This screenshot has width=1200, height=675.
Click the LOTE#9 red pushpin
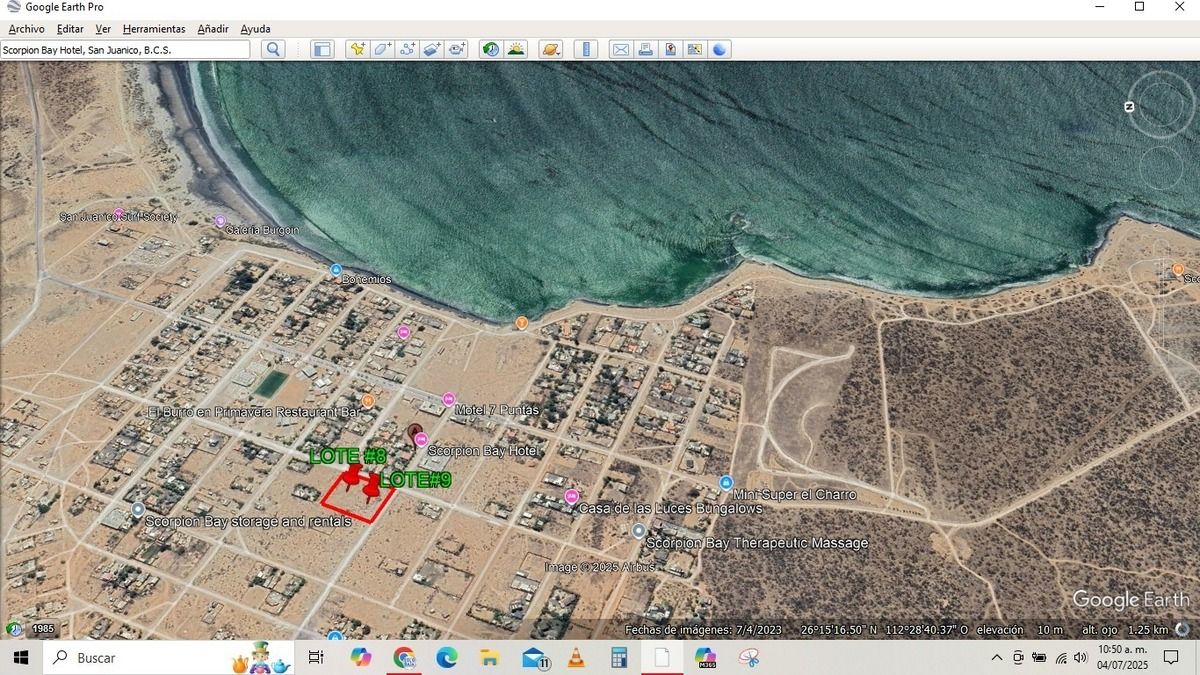[372, 488]
